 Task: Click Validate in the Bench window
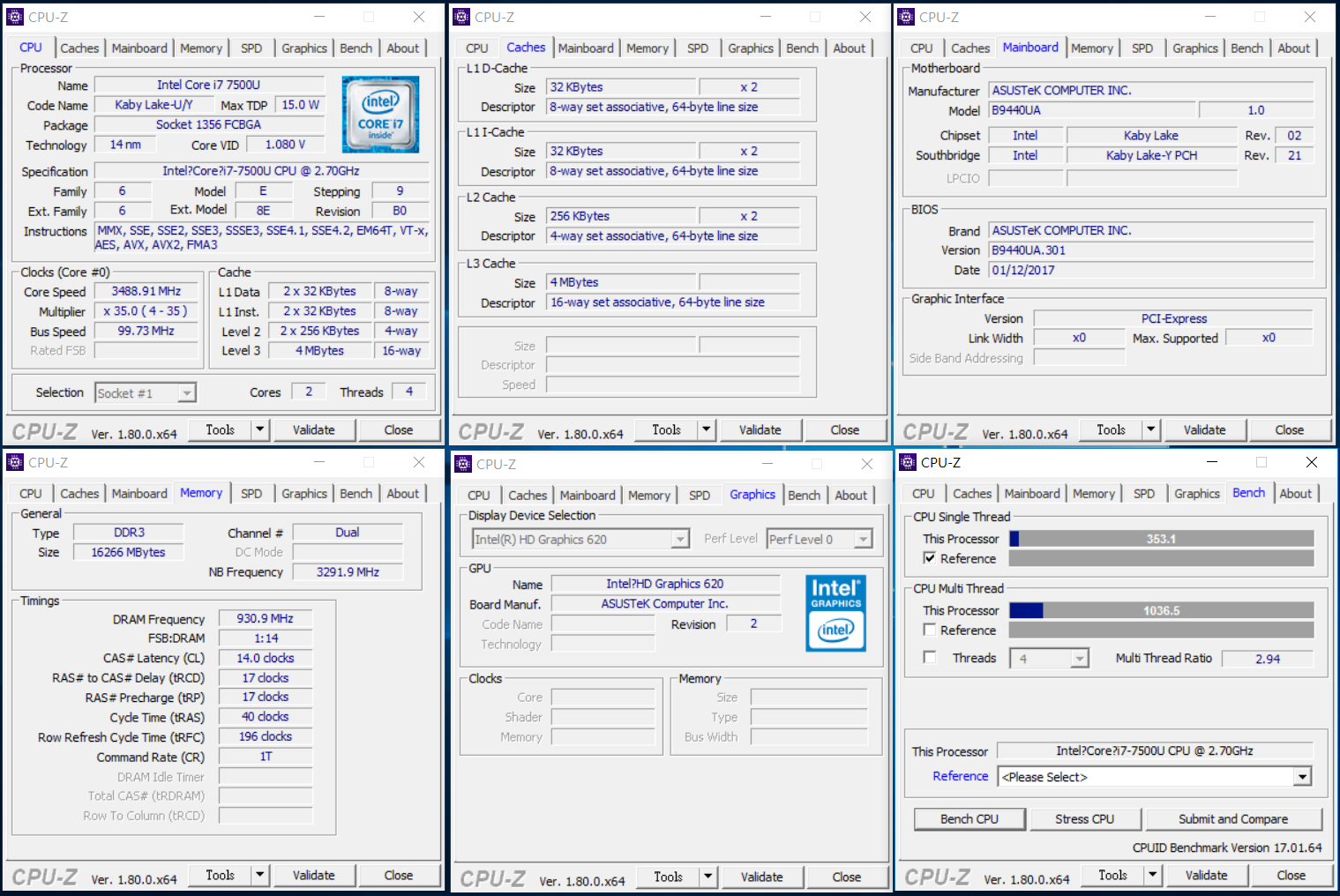[1207, 875]
